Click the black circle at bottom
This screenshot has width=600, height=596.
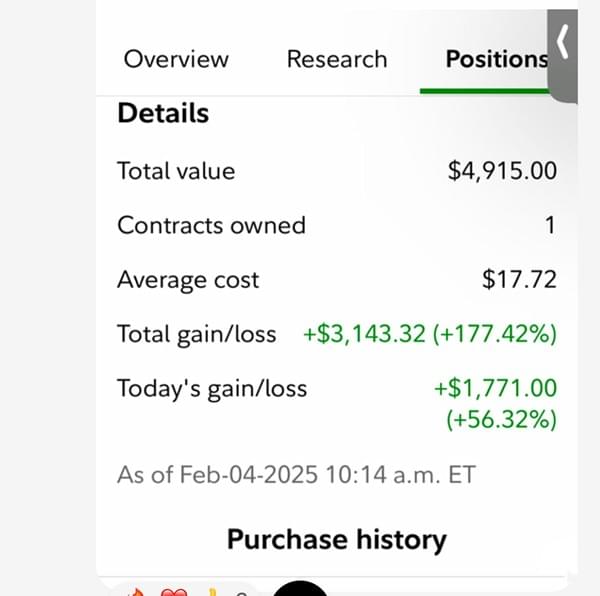(300, 589)
